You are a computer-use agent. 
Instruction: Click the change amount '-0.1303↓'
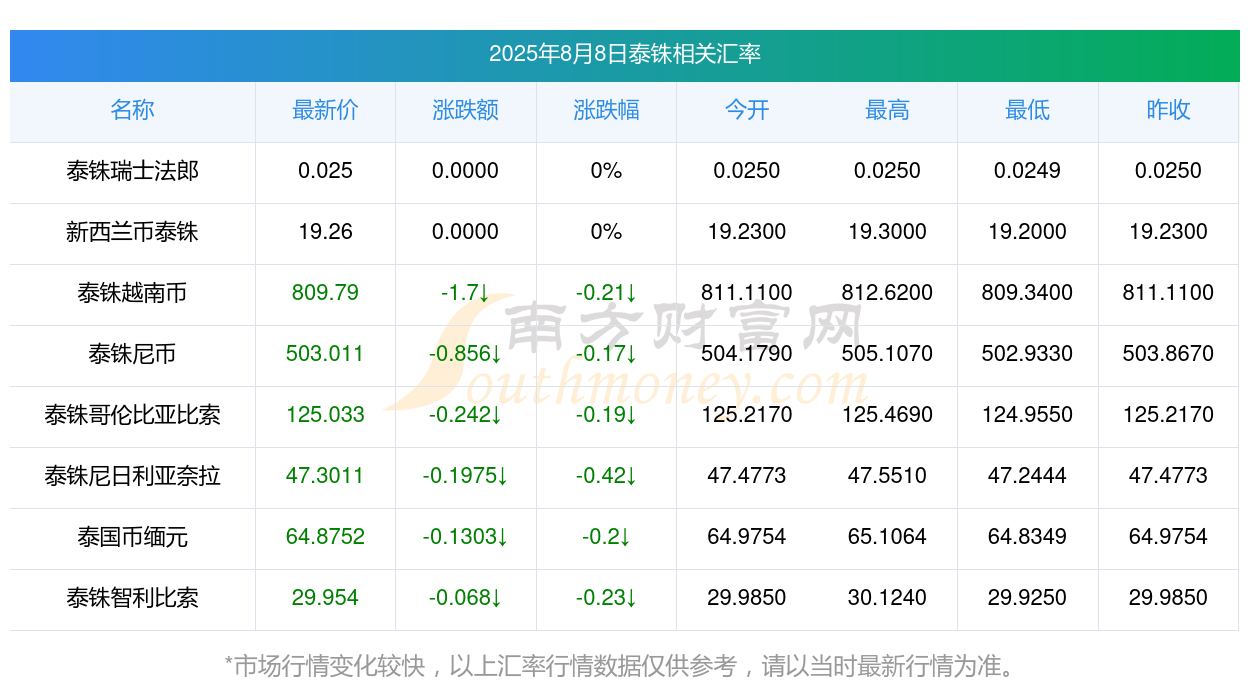pos(466,537)
